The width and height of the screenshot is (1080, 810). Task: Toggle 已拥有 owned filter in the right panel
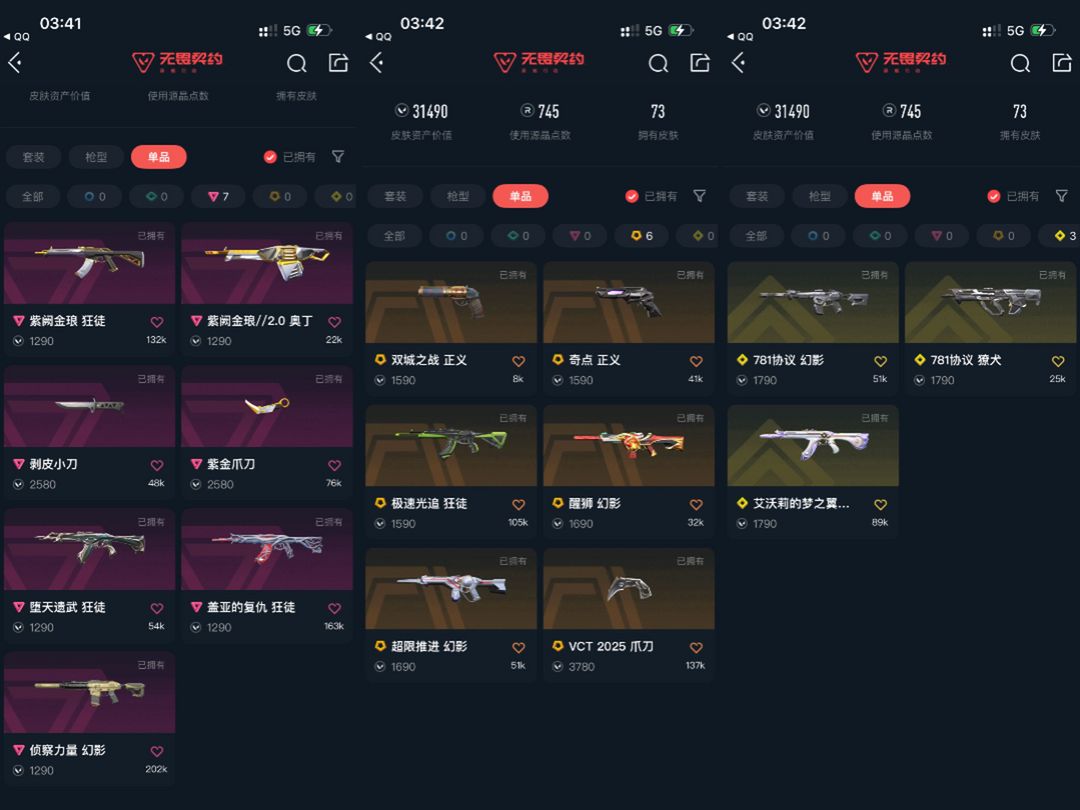point(993,196)
